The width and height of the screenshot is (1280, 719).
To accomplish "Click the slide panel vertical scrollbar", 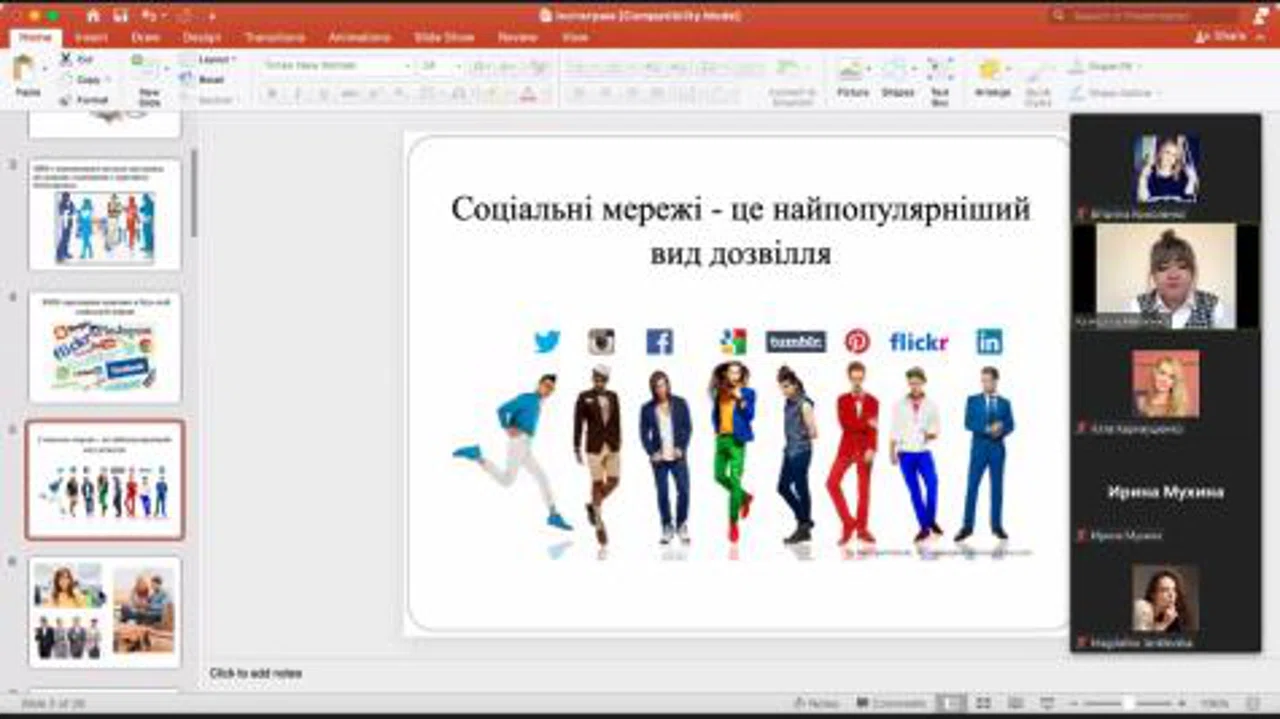I will tap(193, 193).
